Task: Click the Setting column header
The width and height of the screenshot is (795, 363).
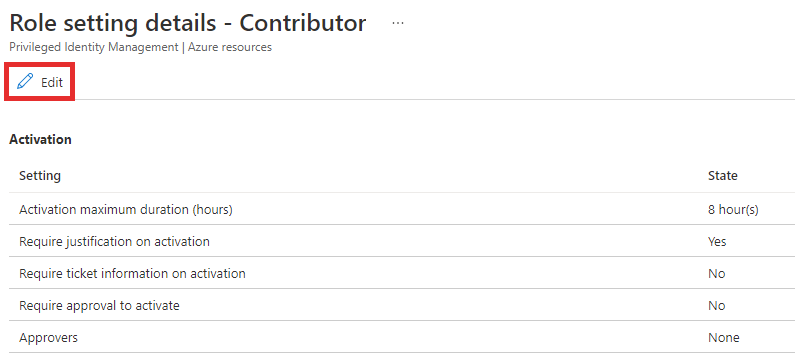Action: 40,176
